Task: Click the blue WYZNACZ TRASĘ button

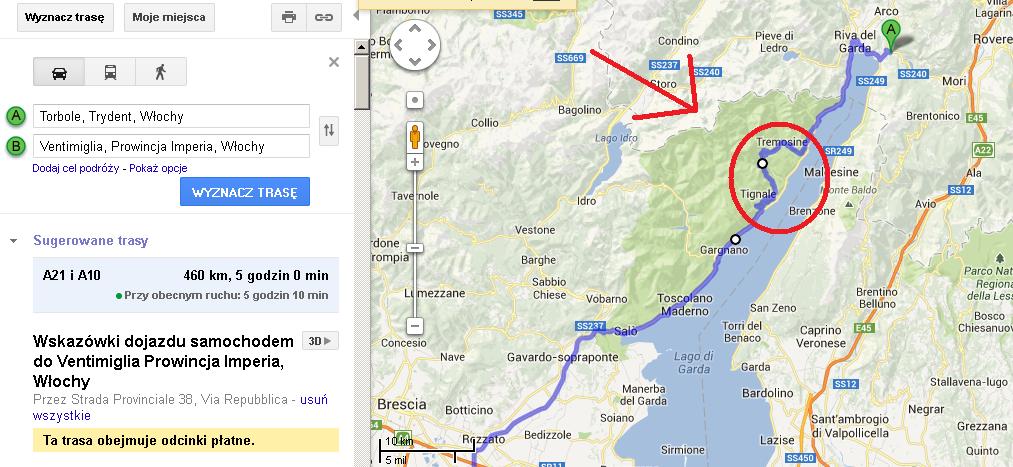Action: [245, 192]
